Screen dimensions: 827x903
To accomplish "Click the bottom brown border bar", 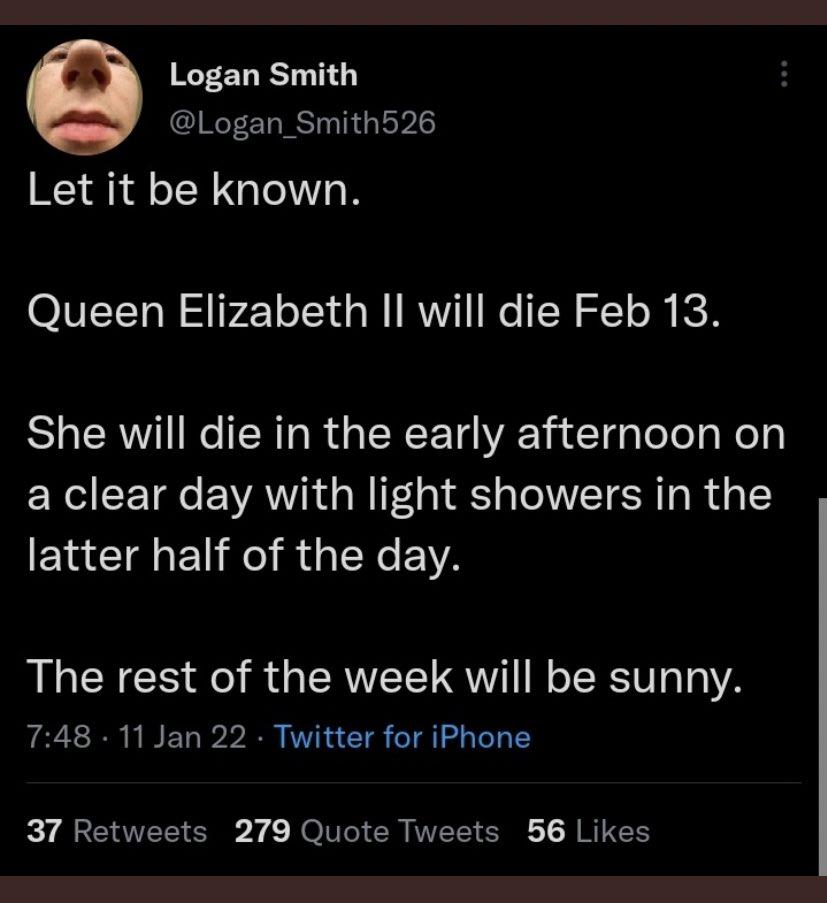I will click(413, 889).
